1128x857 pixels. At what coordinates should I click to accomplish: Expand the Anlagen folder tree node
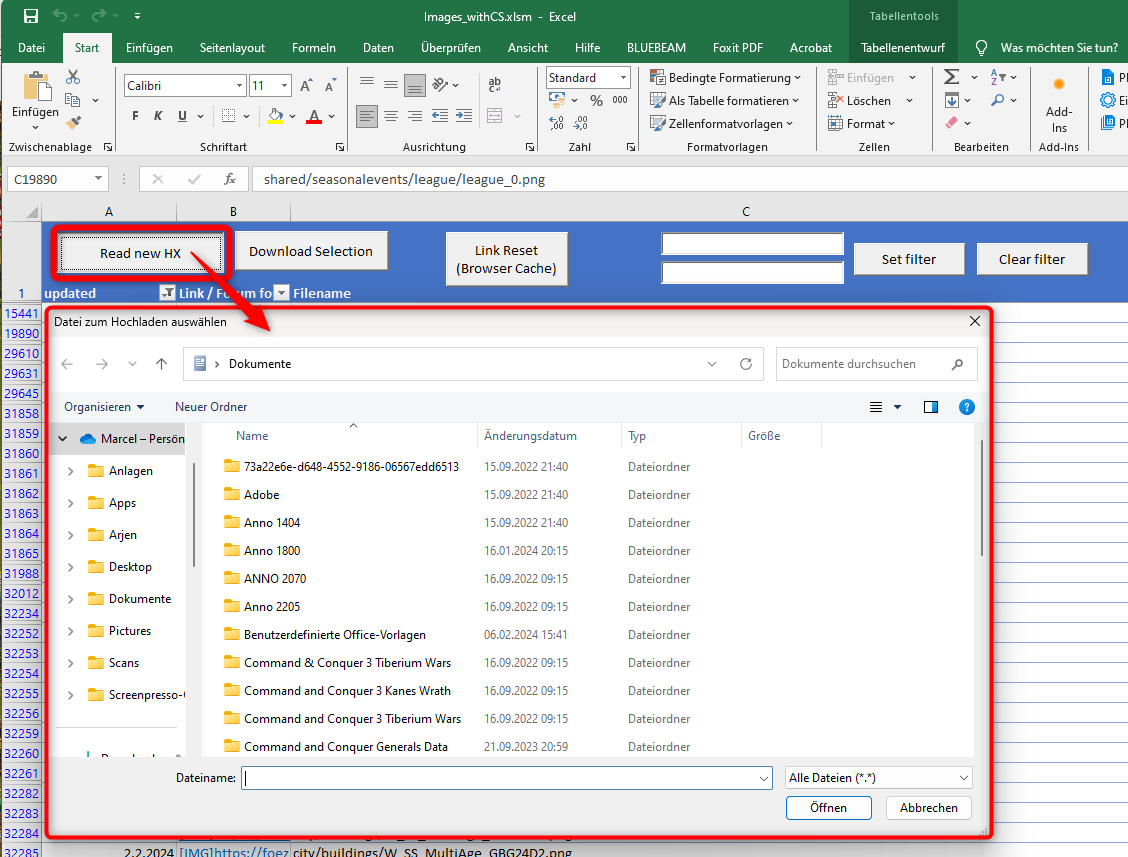pos(70,471)
